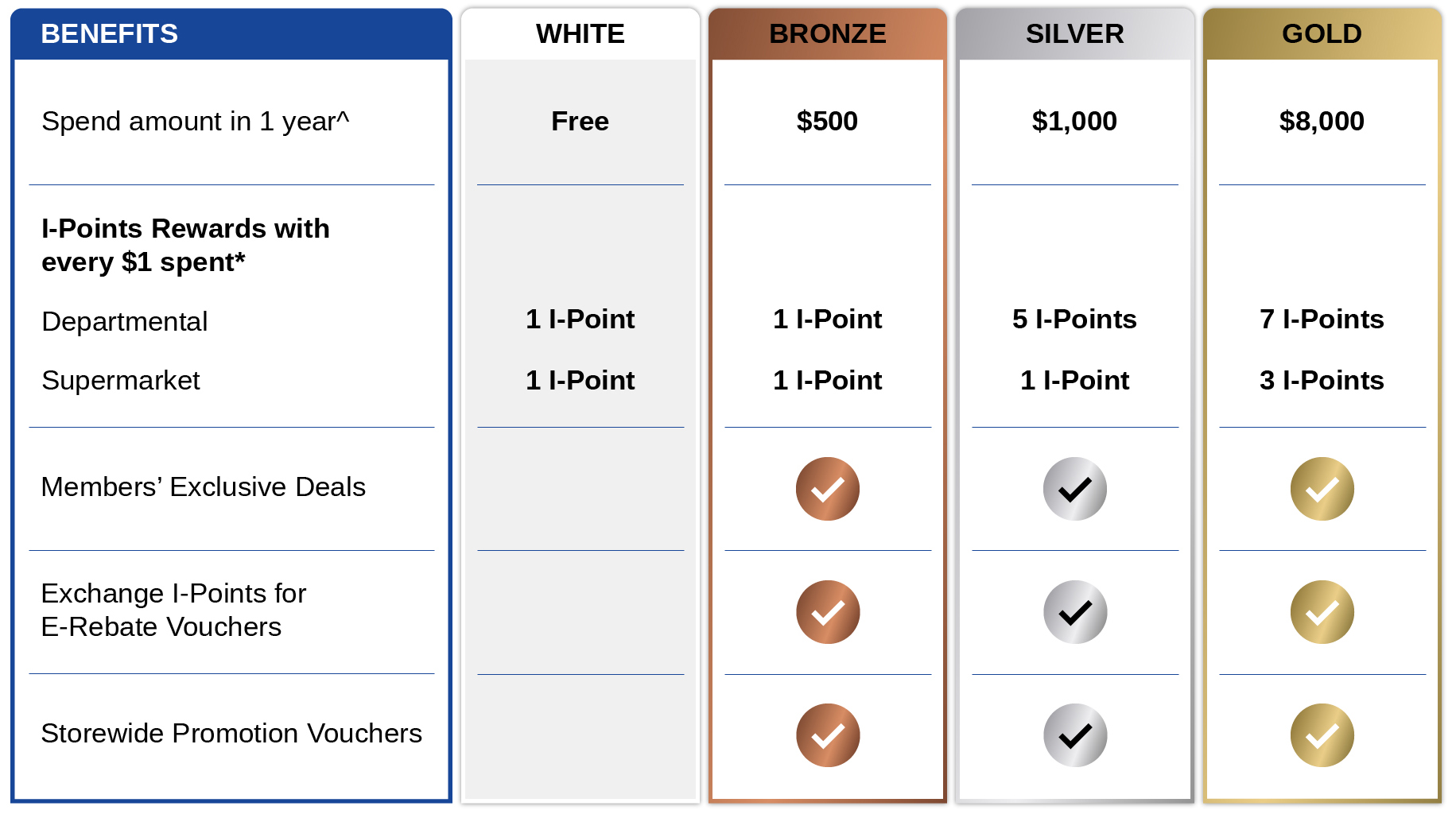1456x814 pixels.
Task: Click Gold's 7 I-Points Departmental value
Action: [x=1322, y=319]
